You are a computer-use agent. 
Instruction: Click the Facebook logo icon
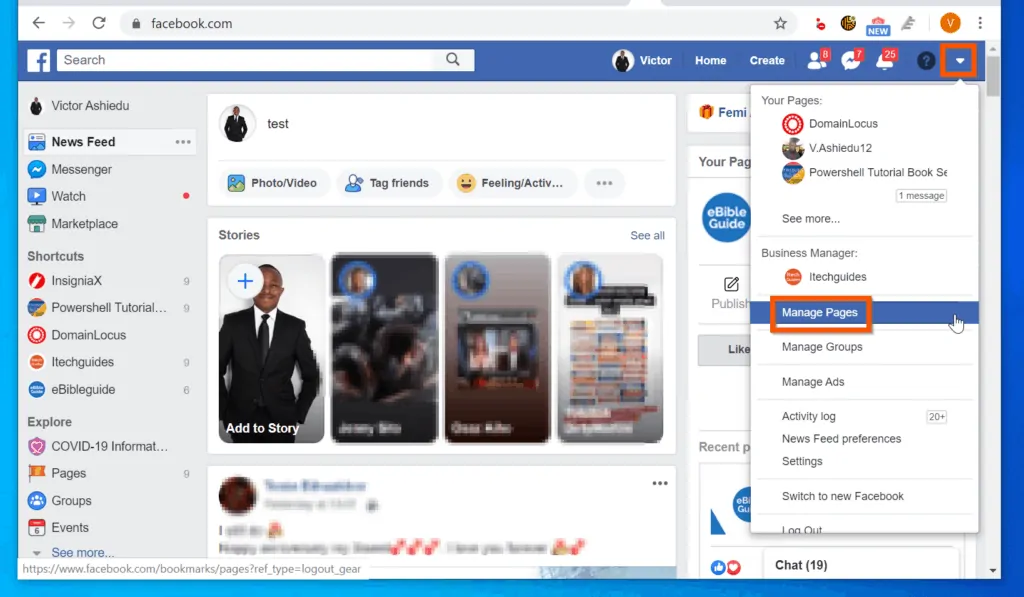pyautogui.click(x=39, y=60)
